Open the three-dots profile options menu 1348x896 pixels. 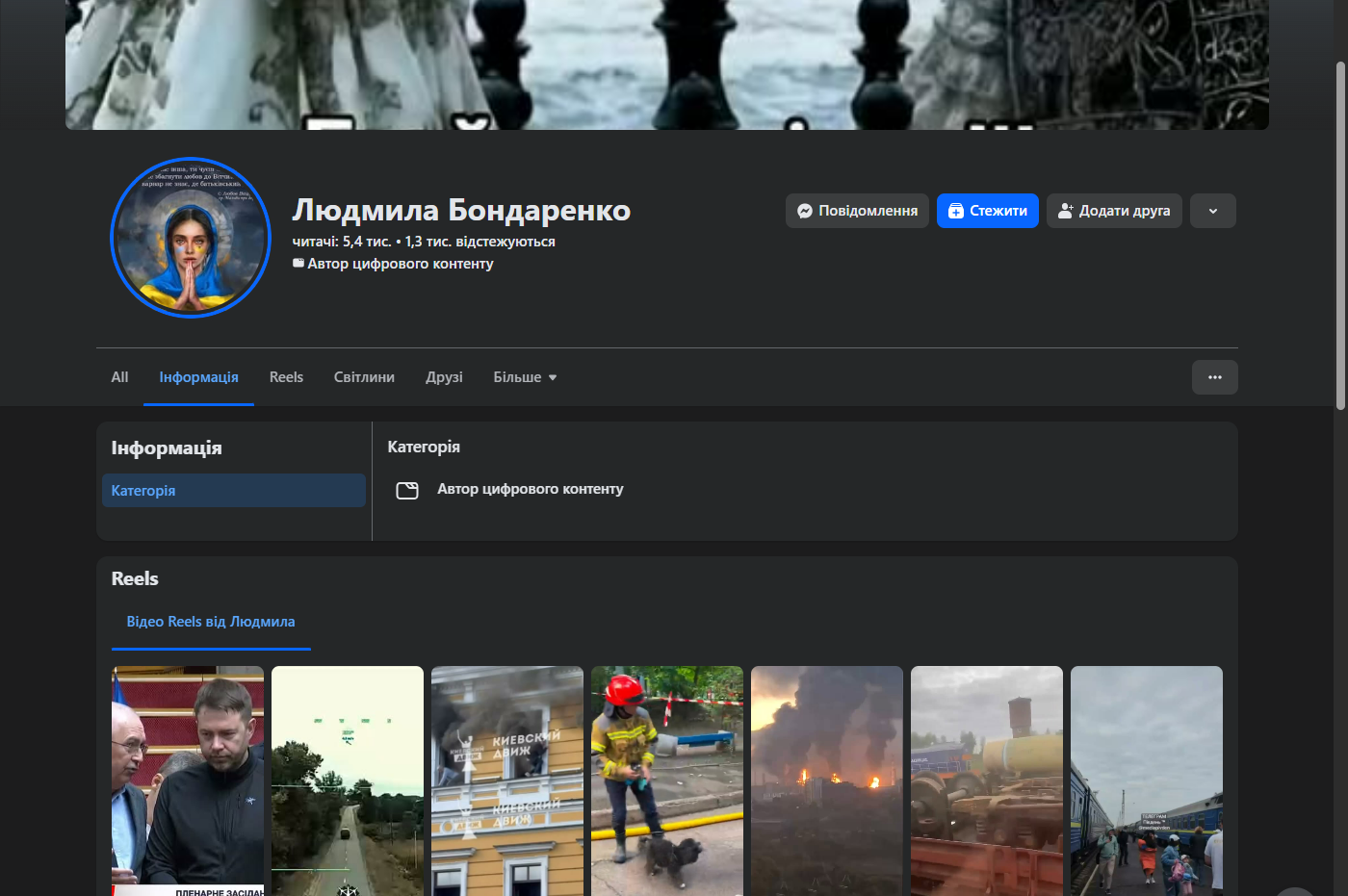pos(1215,377)
